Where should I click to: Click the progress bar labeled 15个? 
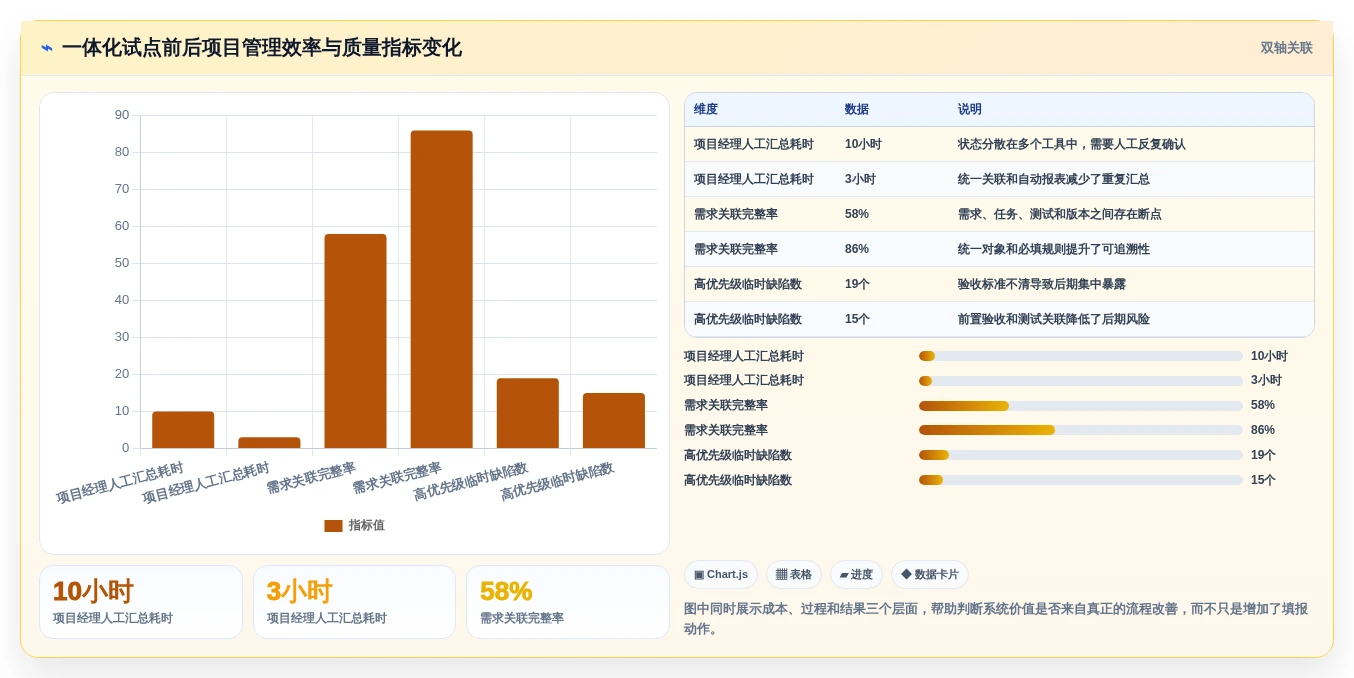pos(1081,480)
